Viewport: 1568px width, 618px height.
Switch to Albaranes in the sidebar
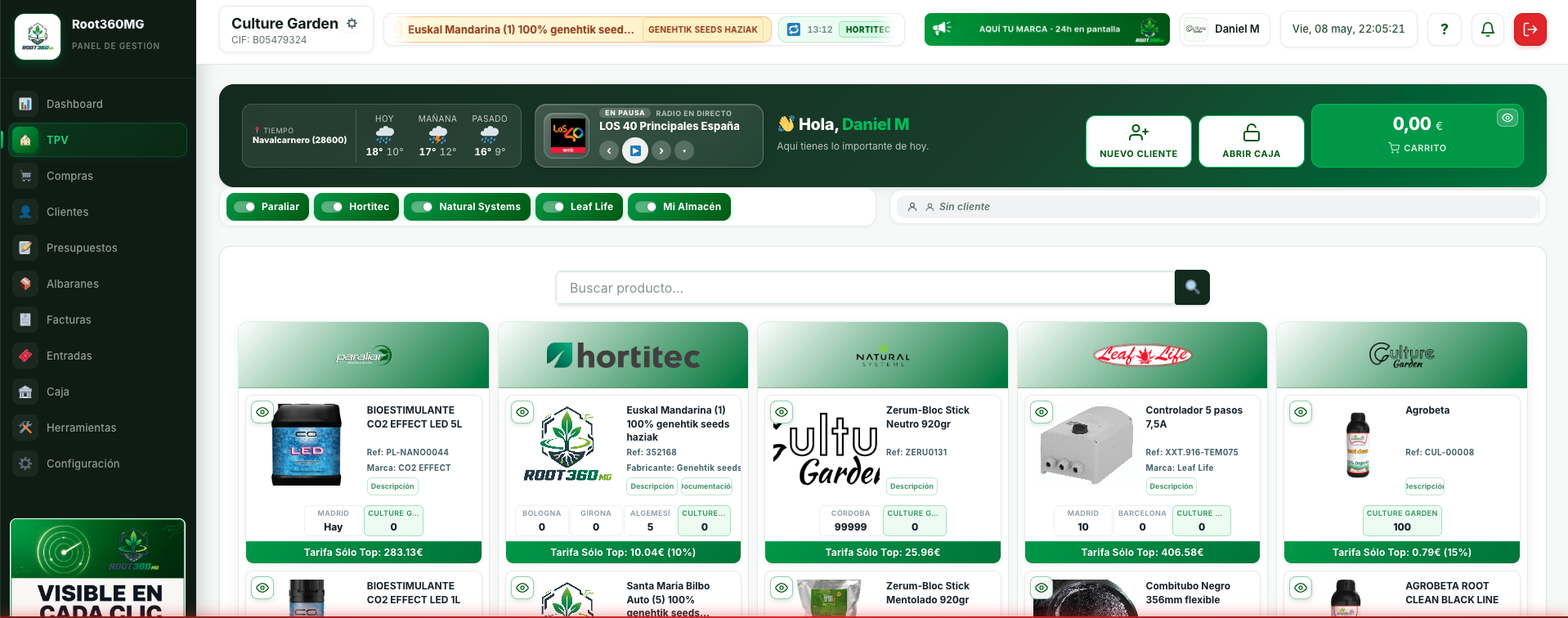point(98,284)
